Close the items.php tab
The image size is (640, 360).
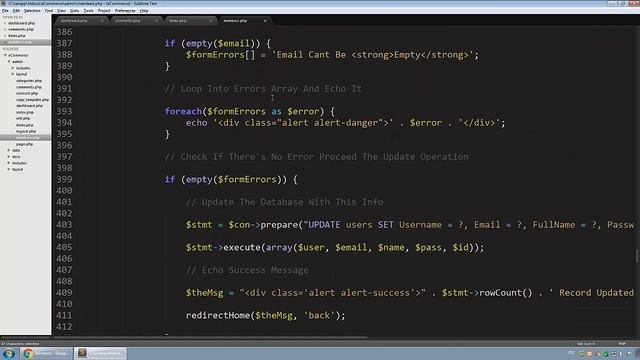coord(211,21)
